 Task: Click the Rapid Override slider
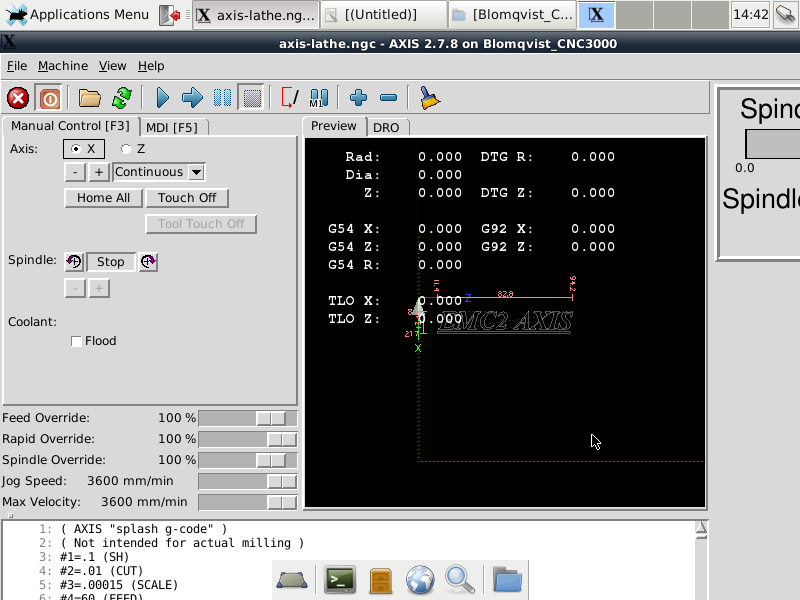coord(248,439)
